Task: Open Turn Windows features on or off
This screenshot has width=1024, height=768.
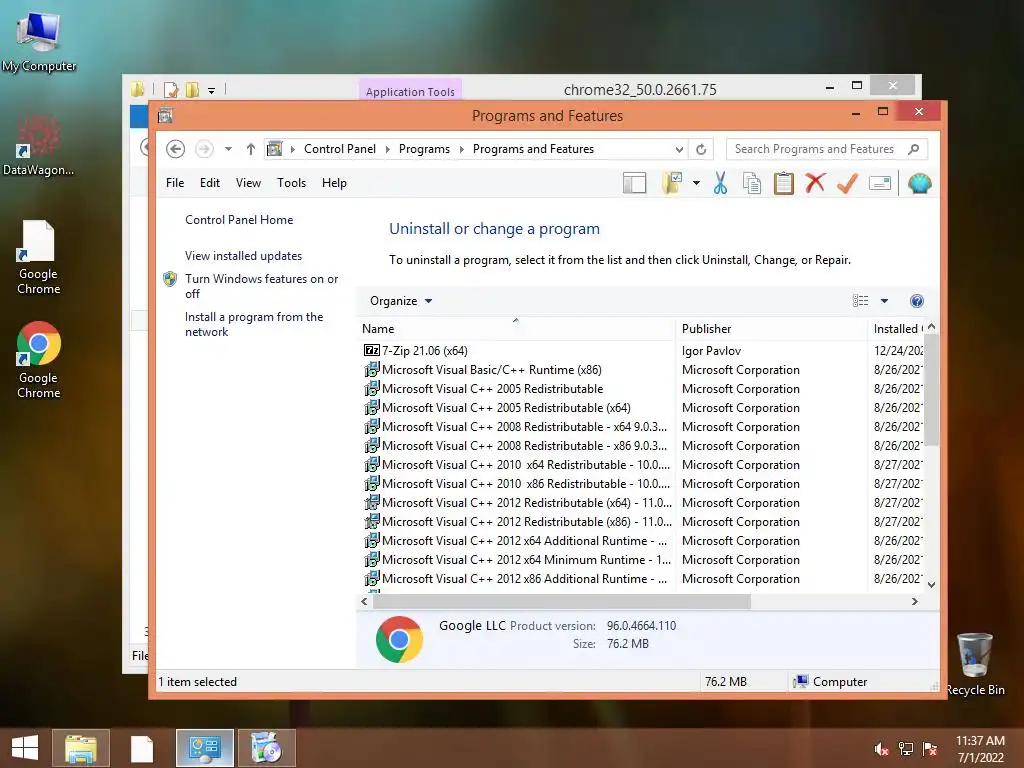Action: pos(261,286)
